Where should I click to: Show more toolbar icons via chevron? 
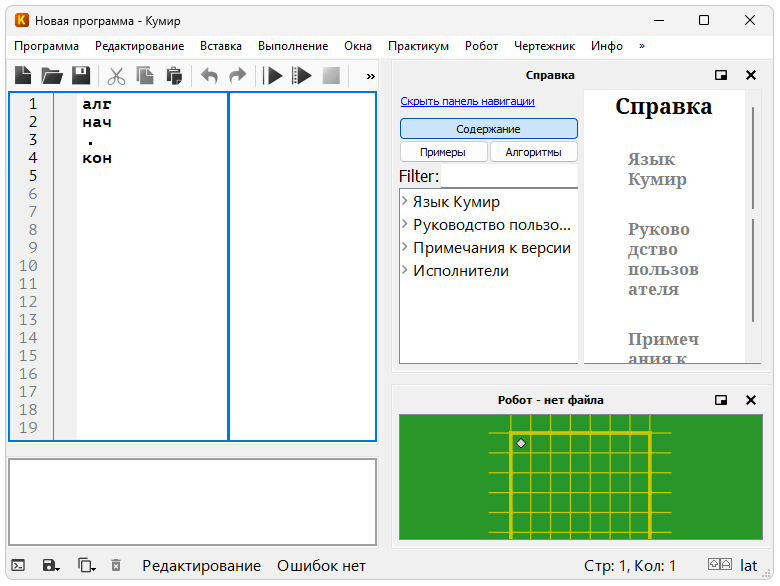[x=370, y=76]
